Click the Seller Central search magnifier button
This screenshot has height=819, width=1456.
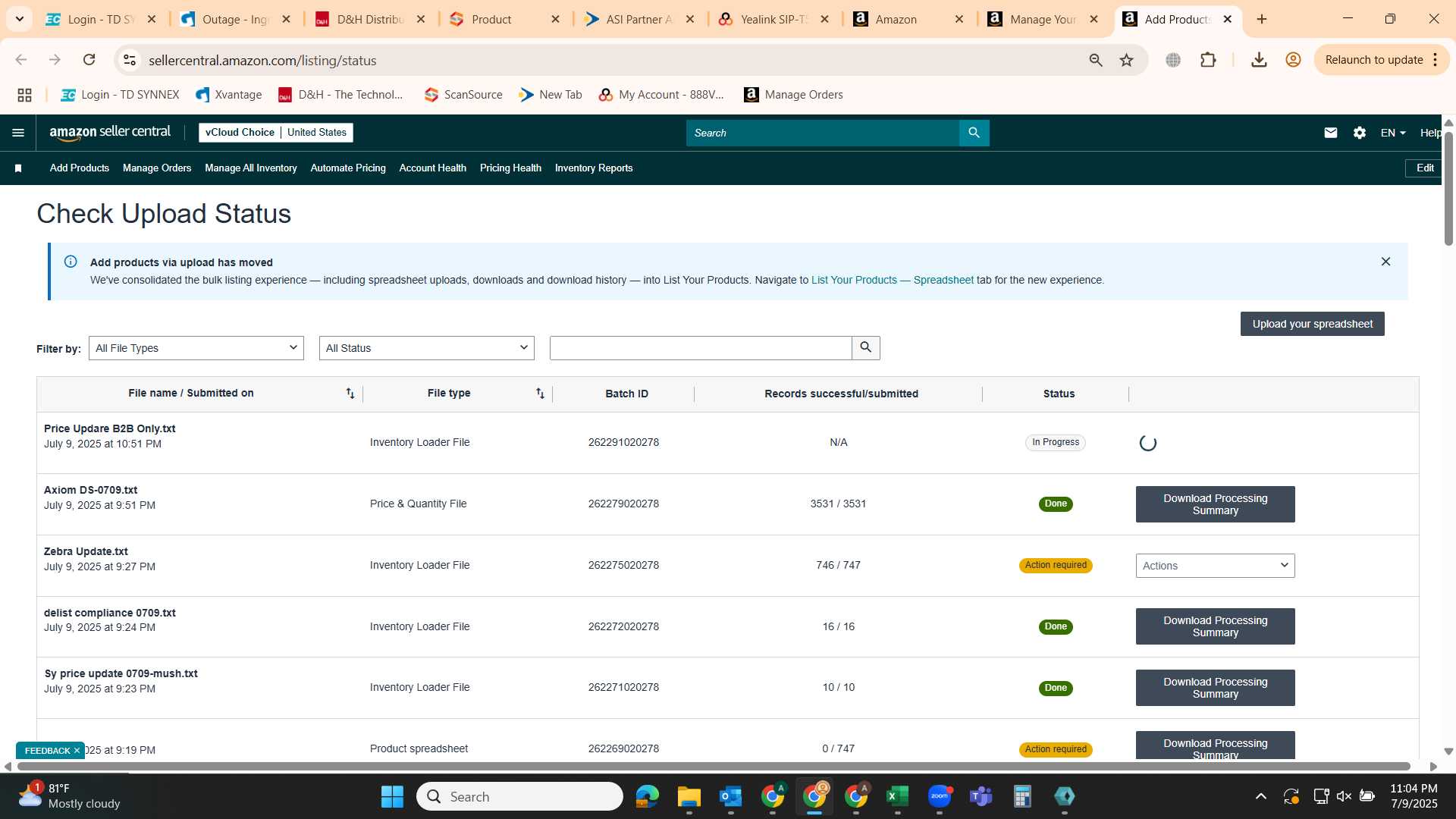pyautogui.click(x=974, y=133)
